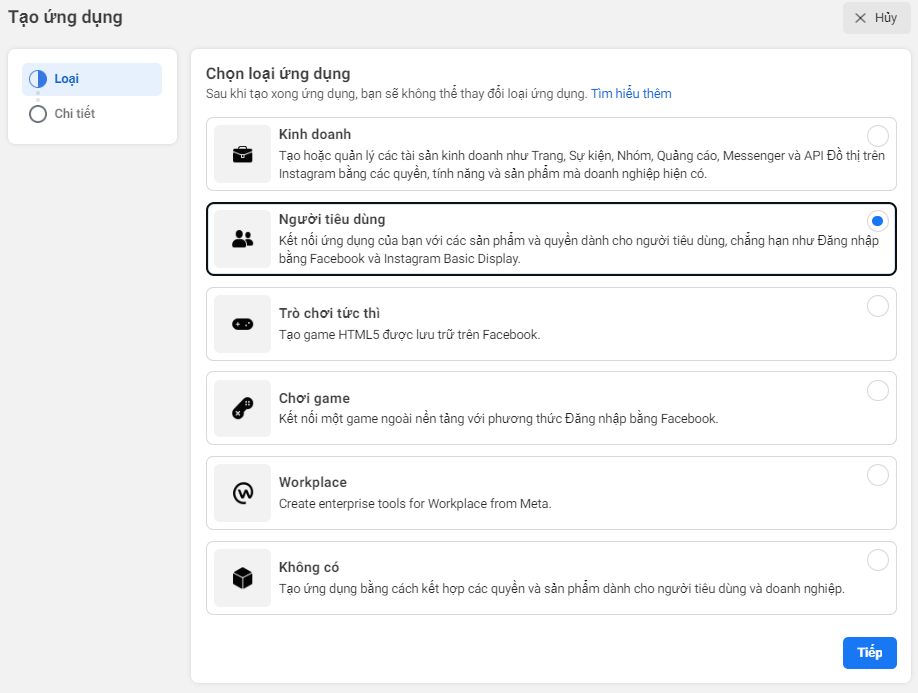The width and height of the screenshot is (918, 693).
Task: Click the cube icon for Không có
Action: [242, 578]
